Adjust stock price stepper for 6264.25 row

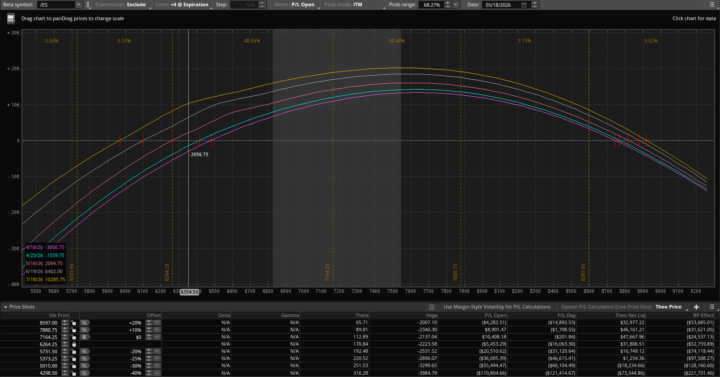(x=65, y=344)
